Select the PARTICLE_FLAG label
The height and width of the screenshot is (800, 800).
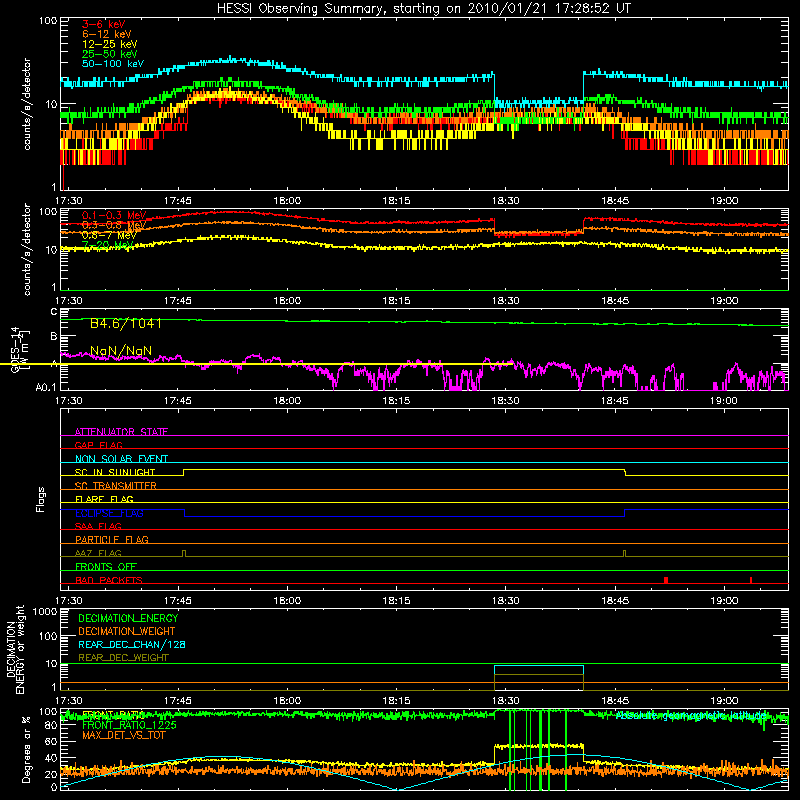(112, 540)
